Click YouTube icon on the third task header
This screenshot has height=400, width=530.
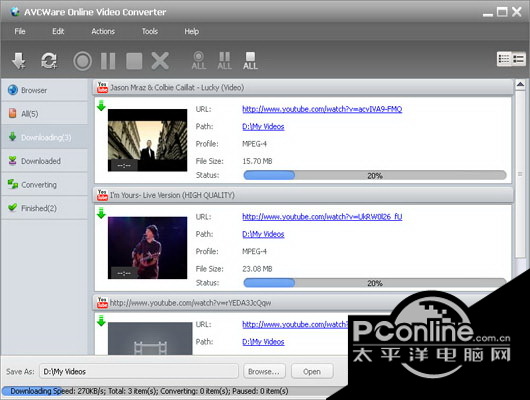coord(102,302)
